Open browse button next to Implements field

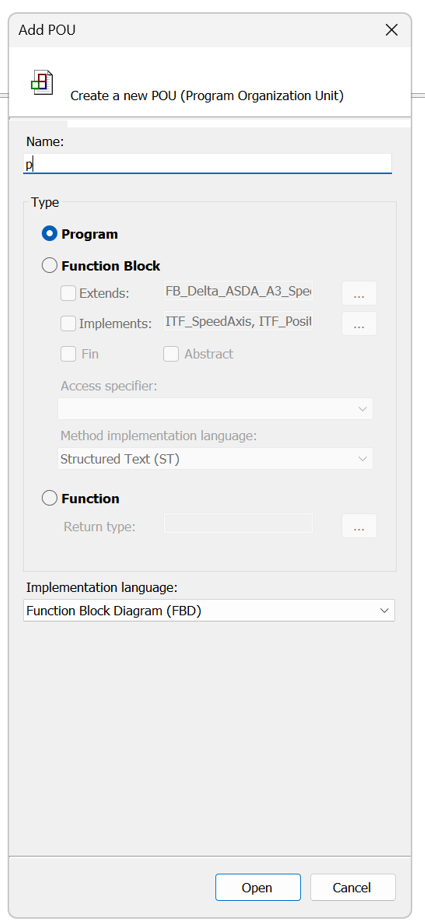359,324
